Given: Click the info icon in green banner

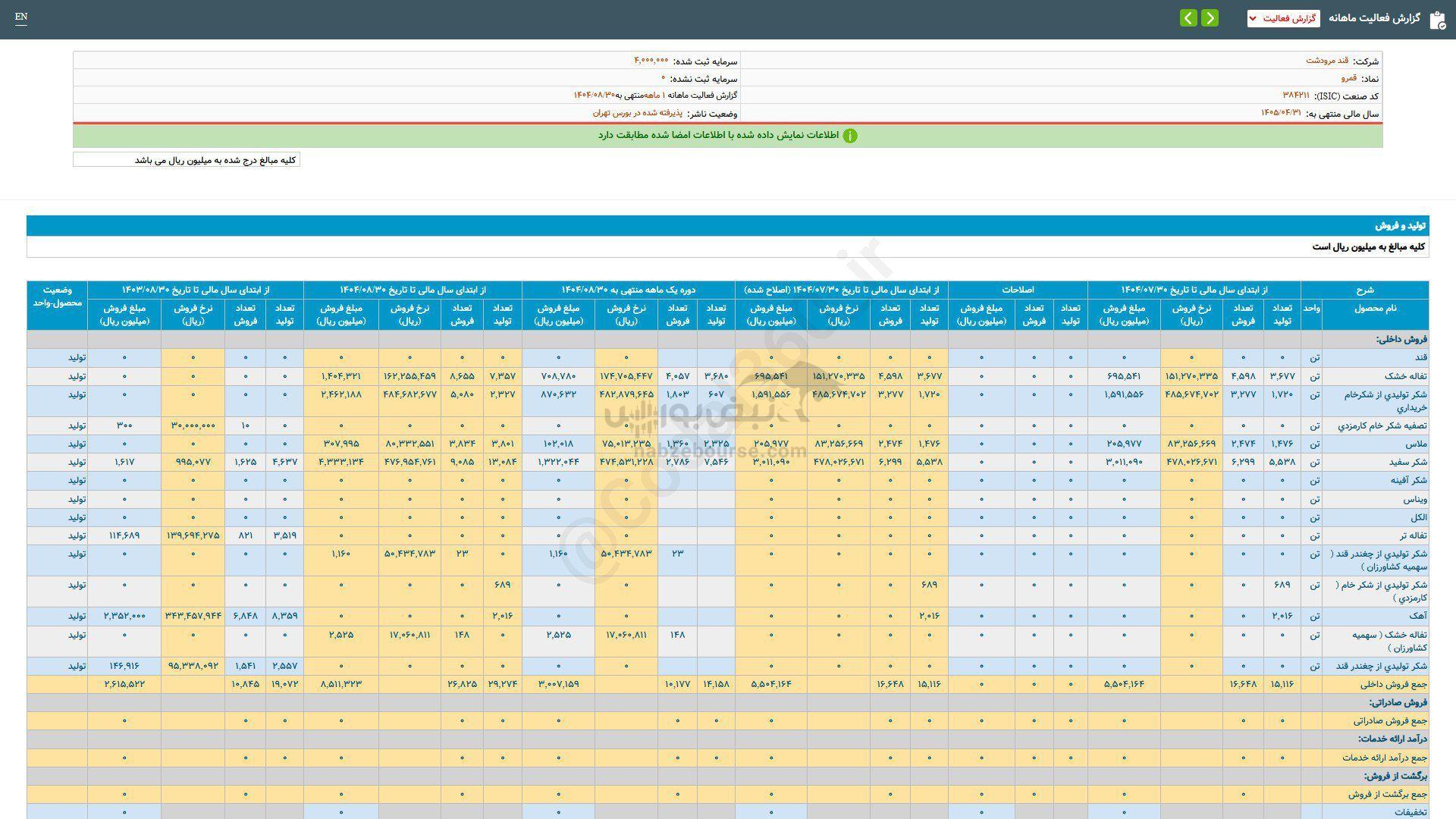Looking at the screenshot, I should [850, 136].
